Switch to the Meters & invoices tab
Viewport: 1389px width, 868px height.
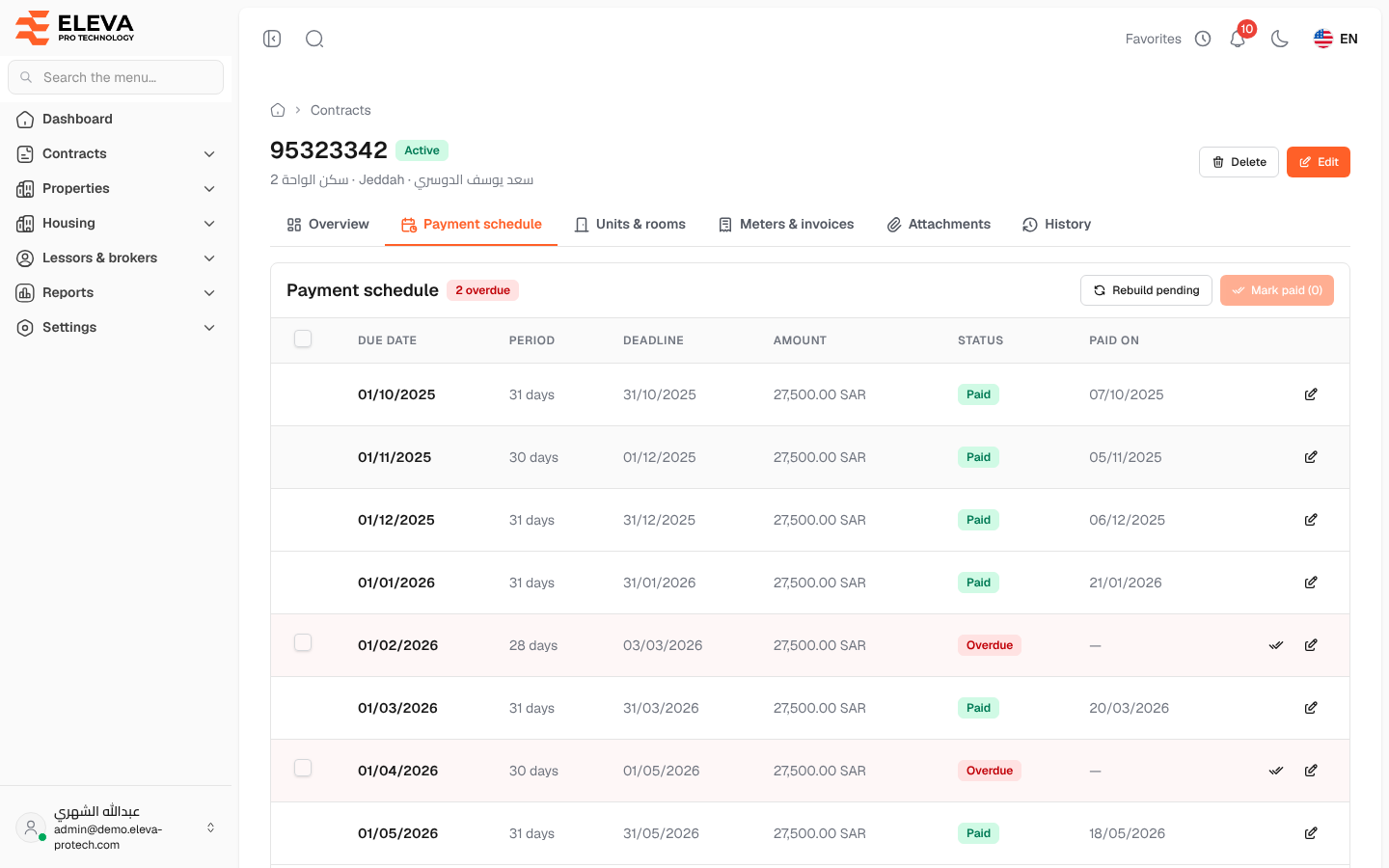(x=786, y=224)
